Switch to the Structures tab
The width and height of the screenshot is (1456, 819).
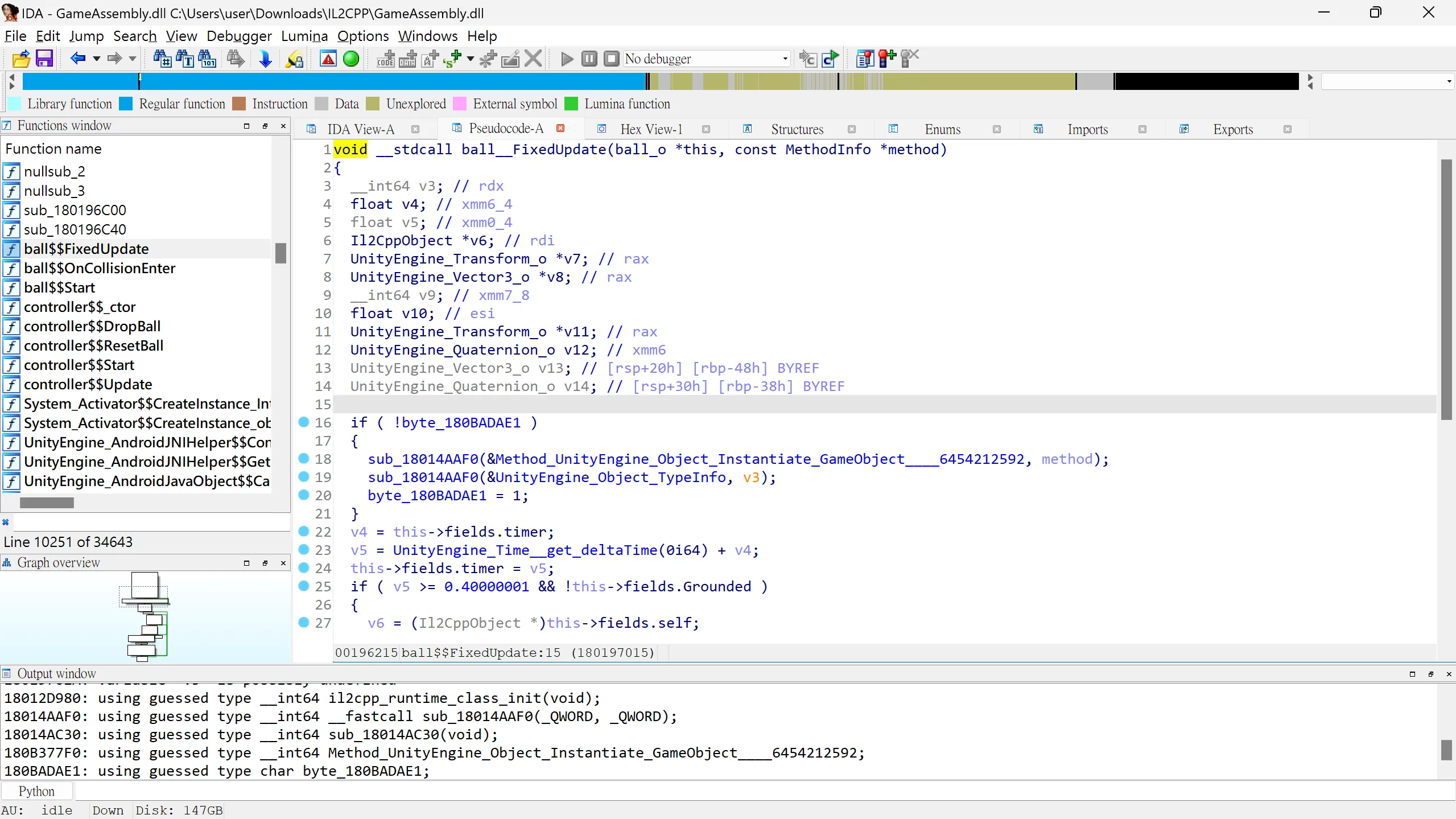797,129
